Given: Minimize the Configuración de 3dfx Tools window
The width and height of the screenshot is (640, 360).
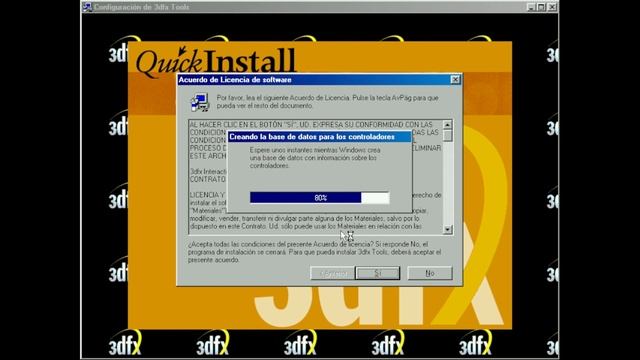Looking at the screenshot, I should pos(531,7).
